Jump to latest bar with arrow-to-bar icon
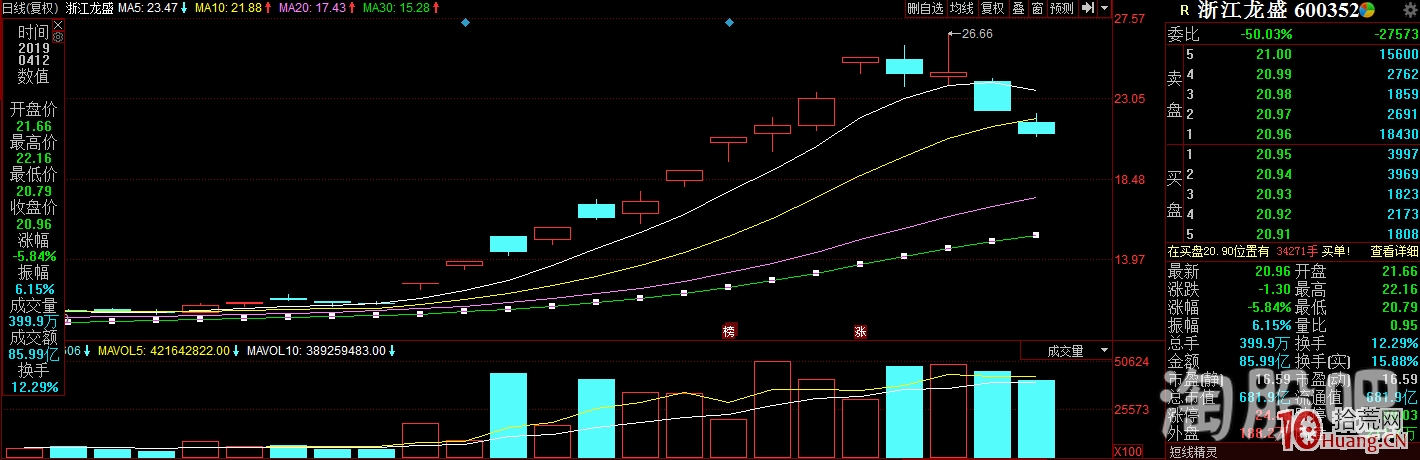 point(1087,8)
